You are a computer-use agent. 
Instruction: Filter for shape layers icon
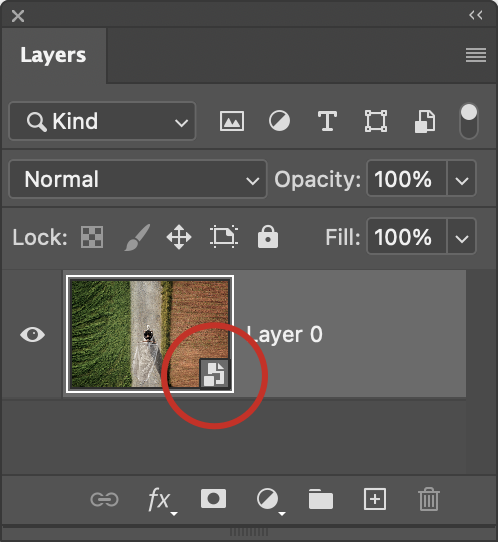coord(376,121)
